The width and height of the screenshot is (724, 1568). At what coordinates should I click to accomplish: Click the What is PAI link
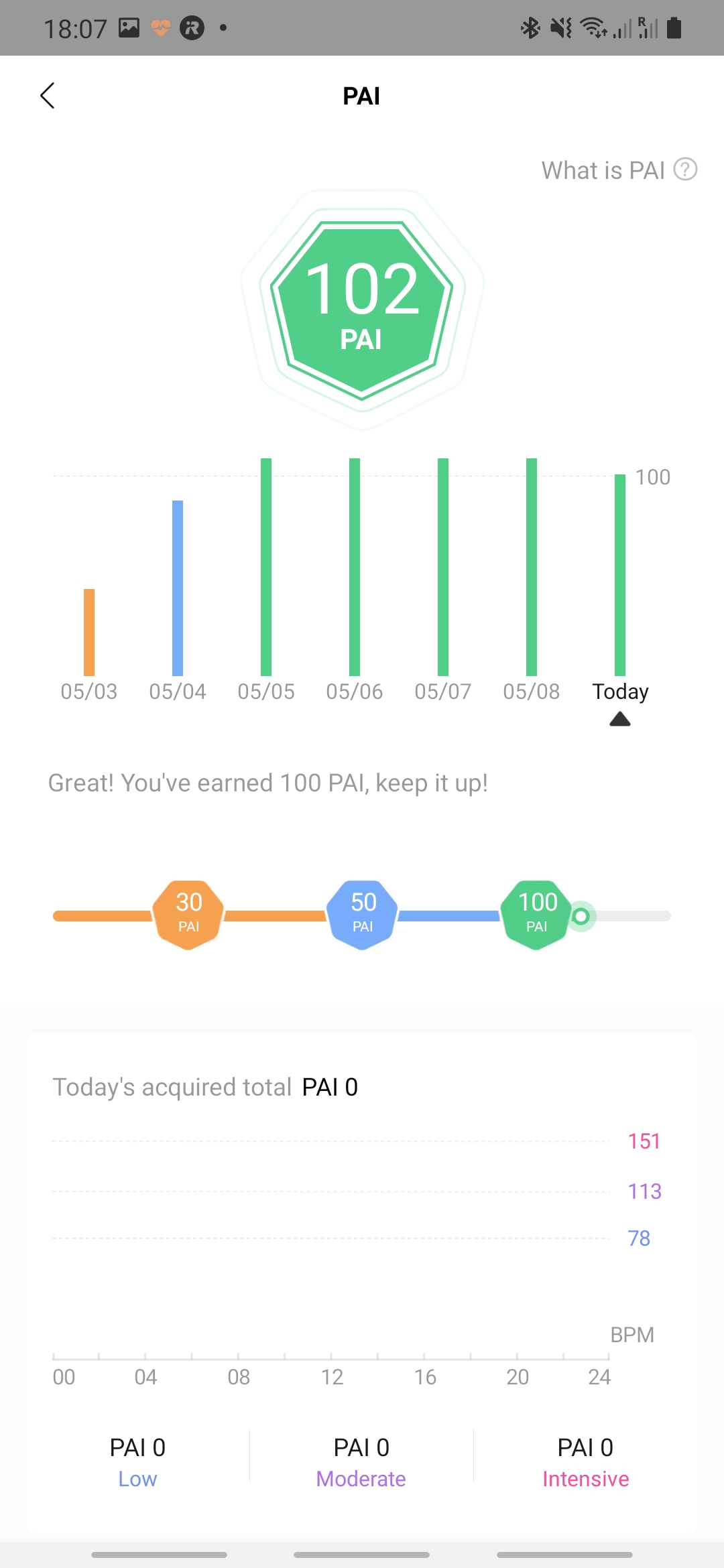pos(603,170)
